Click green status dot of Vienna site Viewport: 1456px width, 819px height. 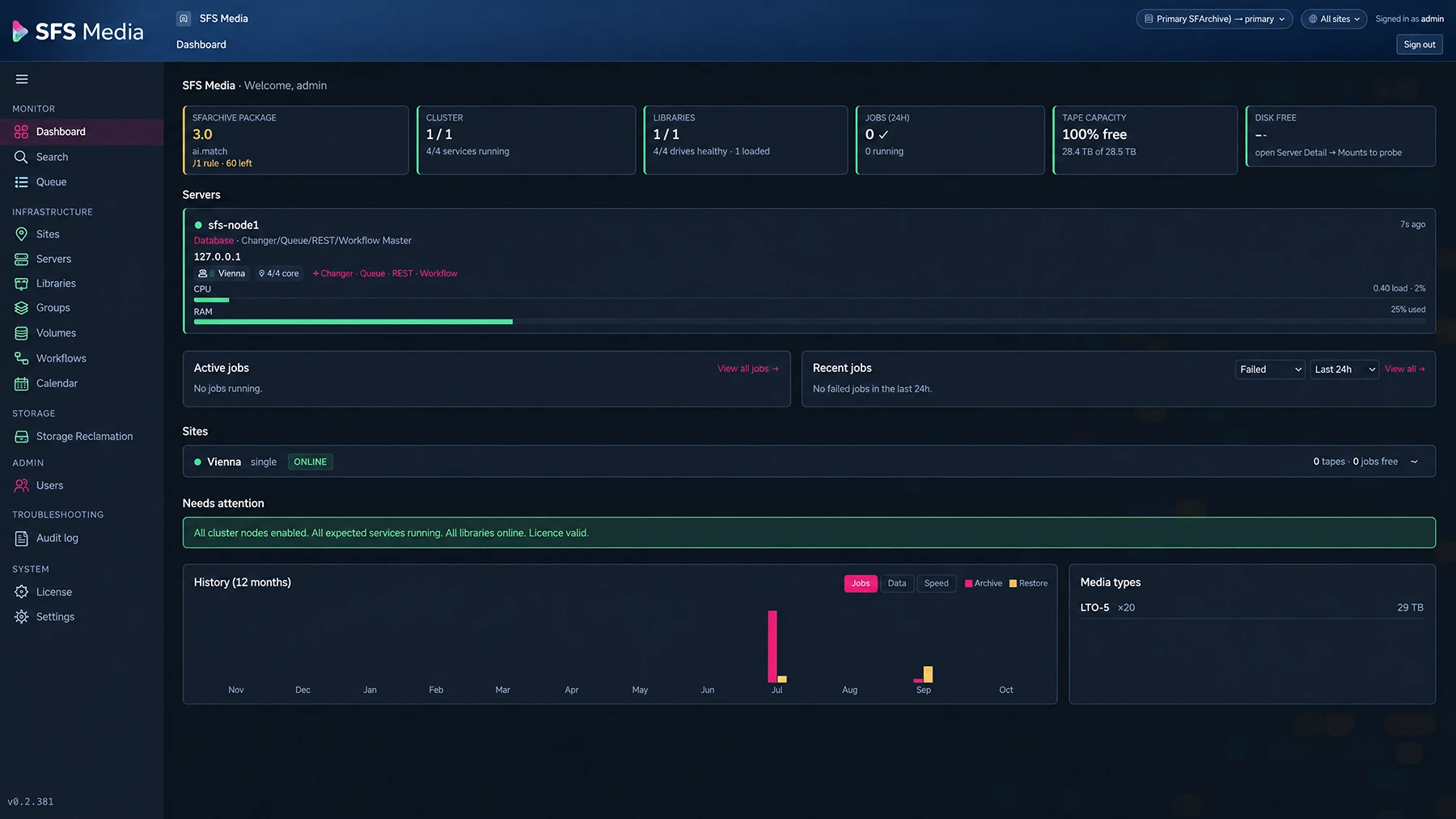click(197, 462)
